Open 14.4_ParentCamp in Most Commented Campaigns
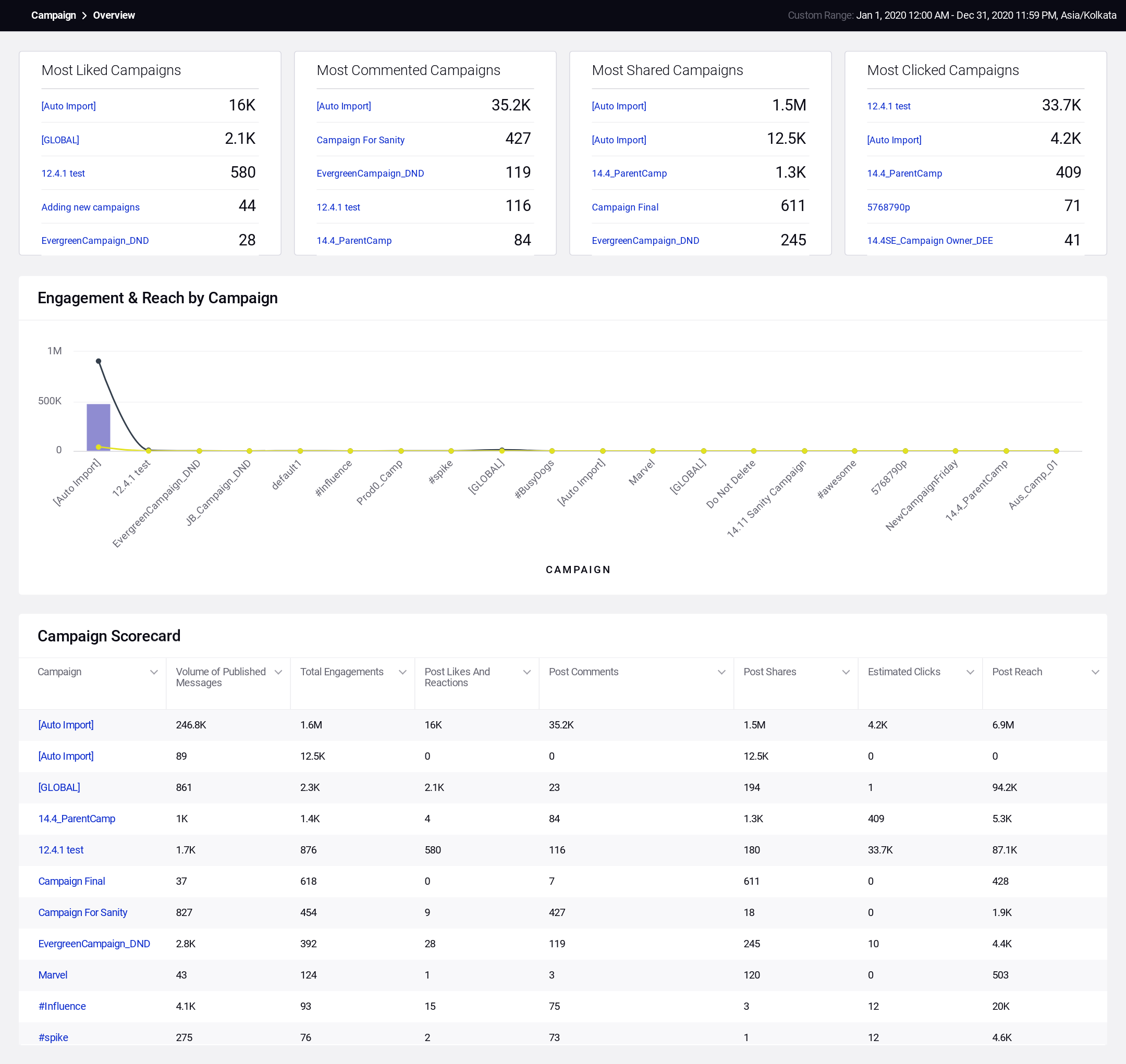The image size is (1126, 1064). tap(354, 241)
